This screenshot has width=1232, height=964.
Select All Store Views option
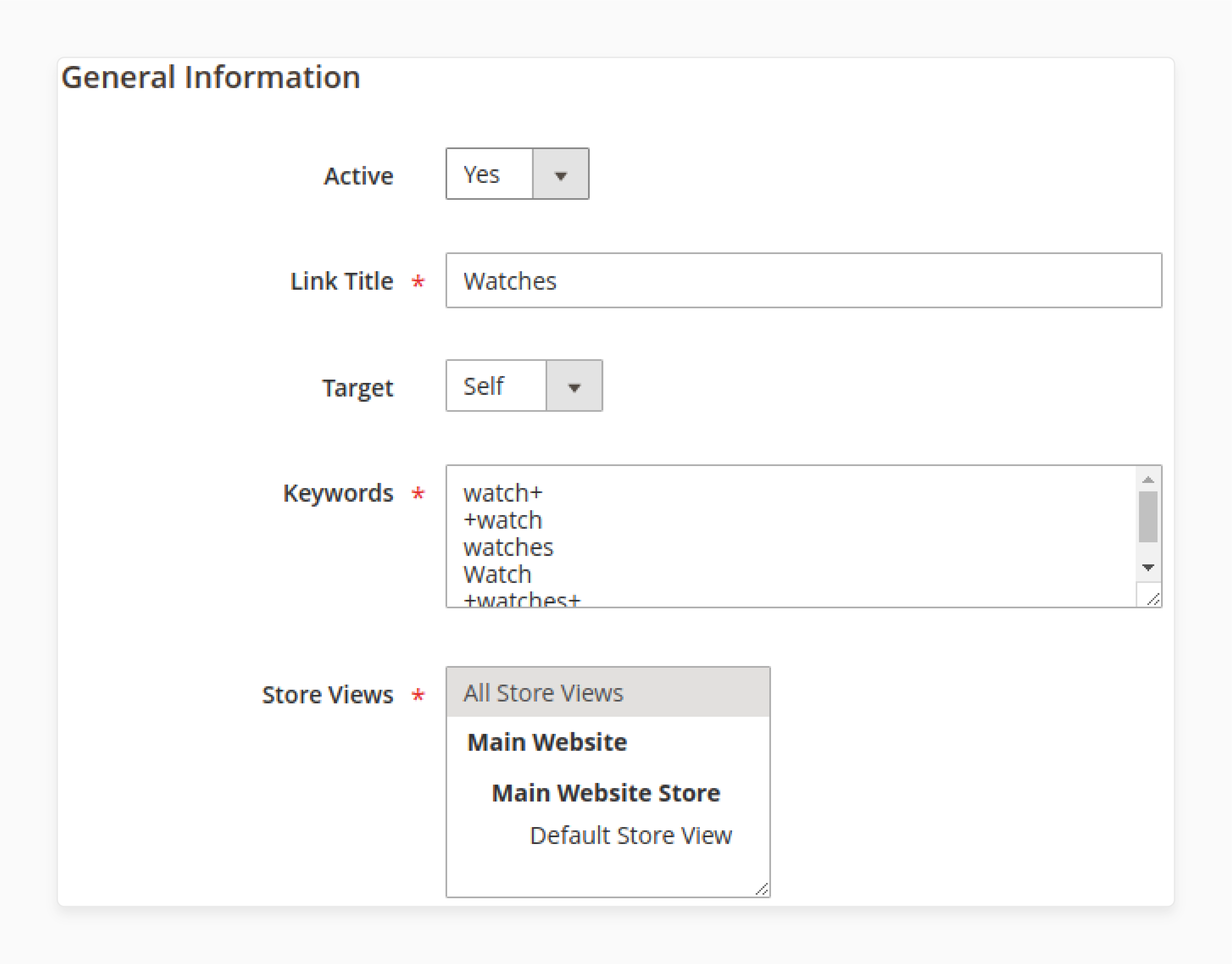[608, 692]
